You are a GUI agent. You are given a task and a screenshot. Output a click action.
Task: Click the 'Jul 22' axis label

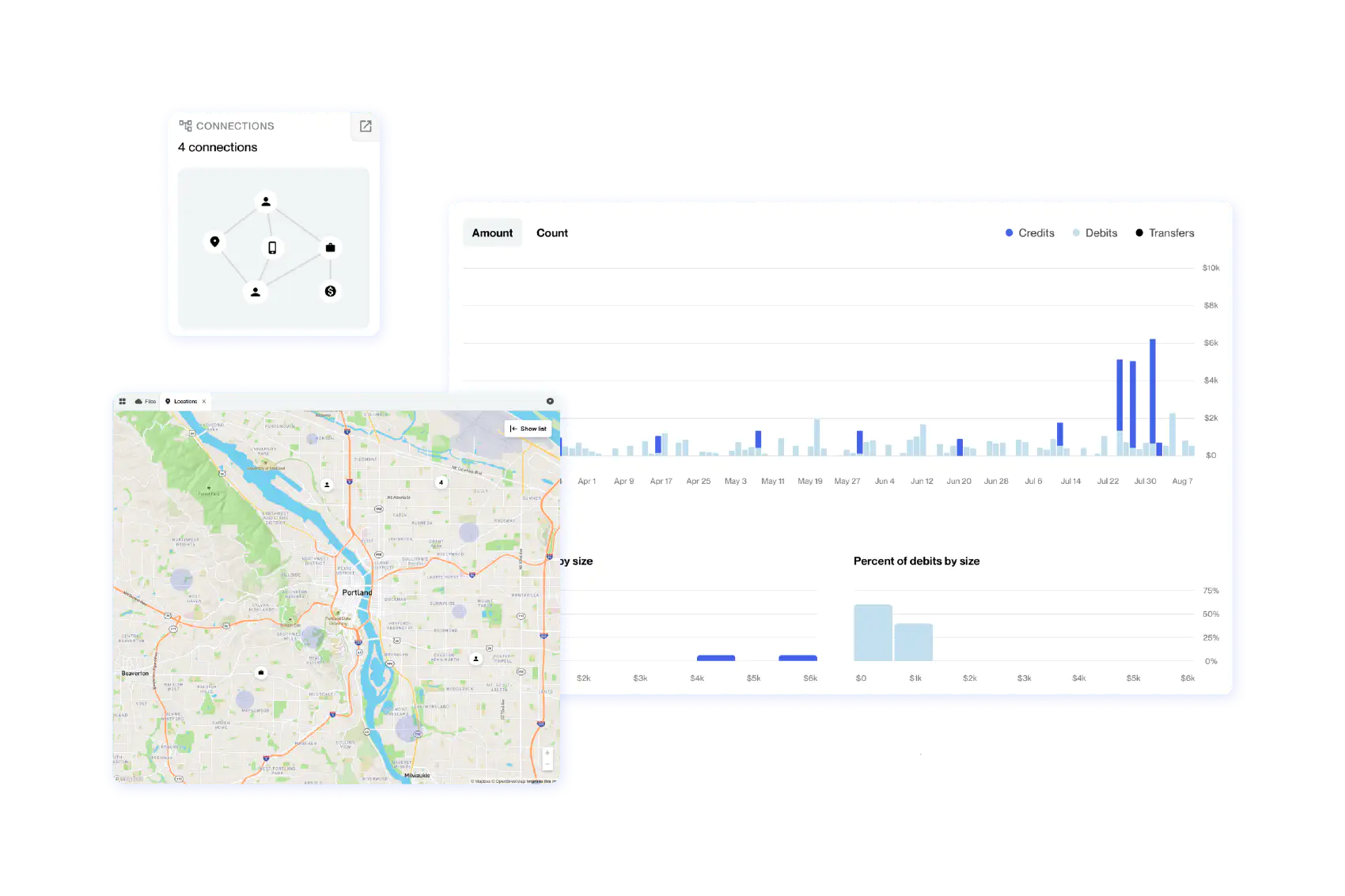point(1108,481)
